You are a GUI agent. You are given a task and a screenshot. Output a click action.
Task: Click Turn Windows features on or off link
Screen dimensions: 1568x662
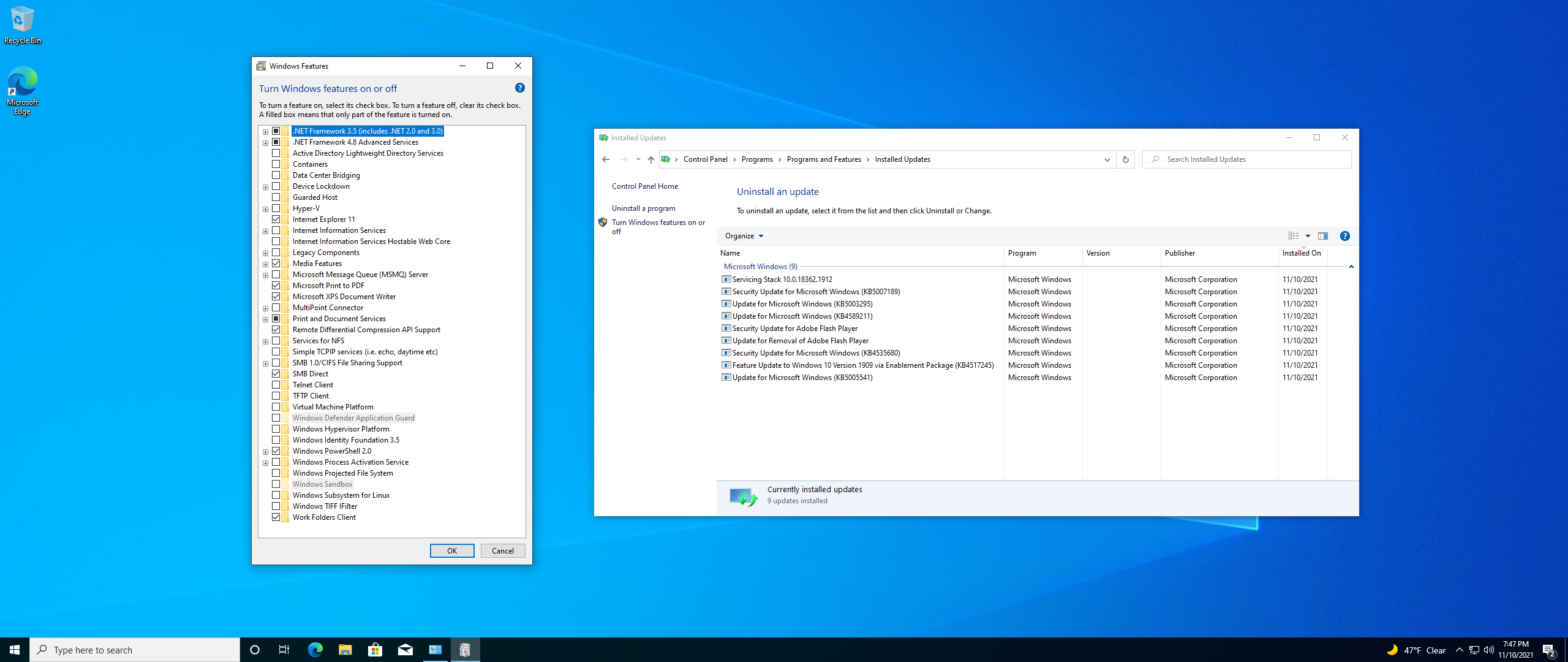658,227
